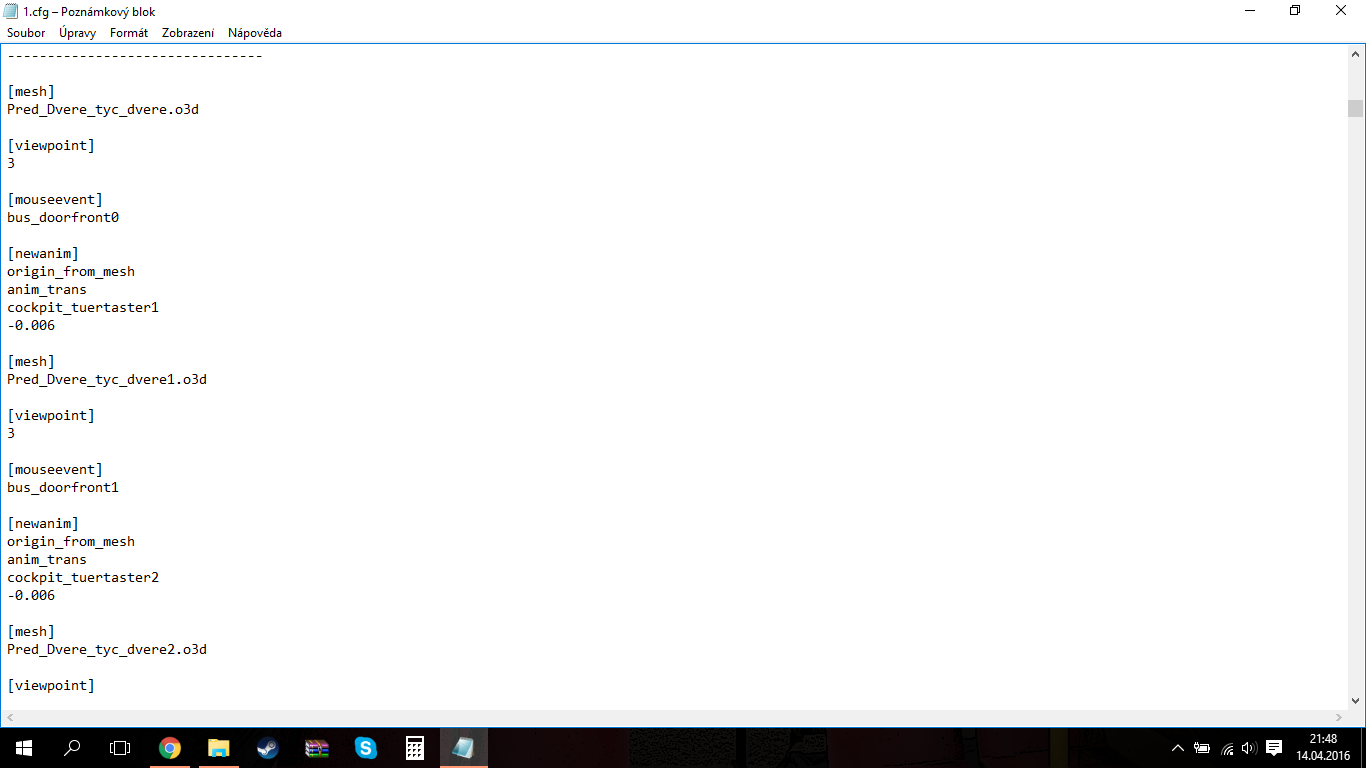Open the Task View icon
Image resolution: width=1366 pixels, height=768 pixels.
[120, 748]
